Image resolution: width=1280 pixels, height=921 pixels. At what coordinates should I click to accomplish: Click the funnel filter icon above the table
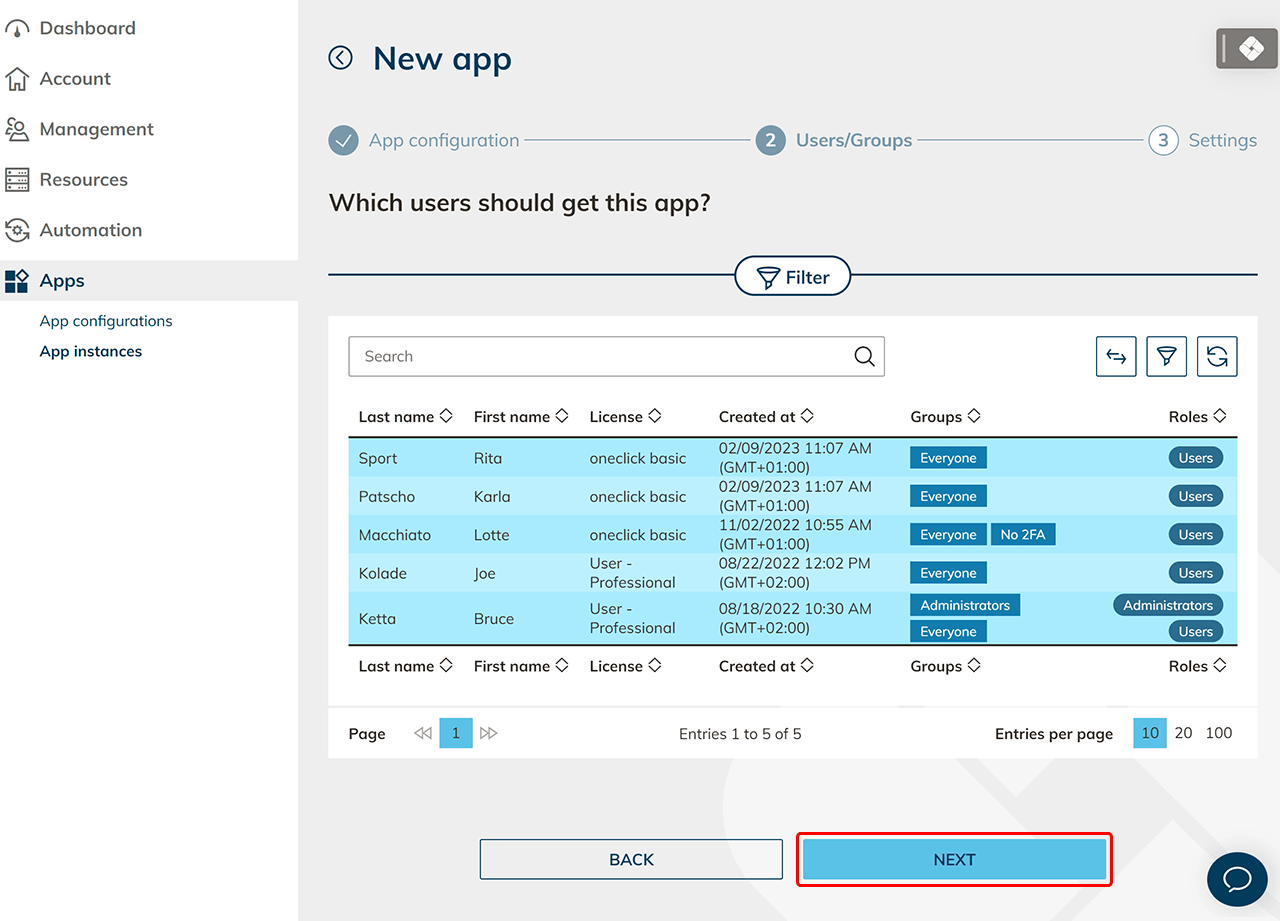coord(1166,357)
